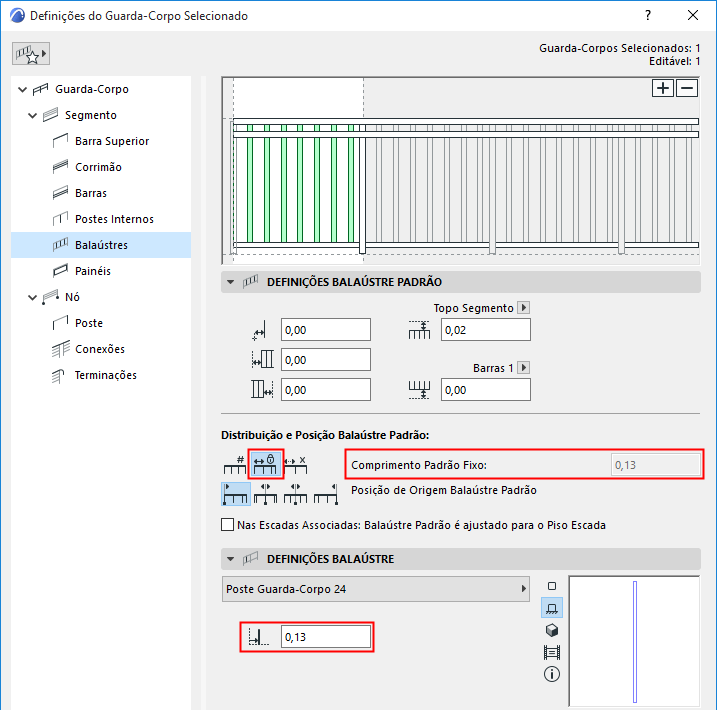Enable the Nas Escadas Associadas checkbox
The width and height of the screenshot is (717, 710).
227,524
